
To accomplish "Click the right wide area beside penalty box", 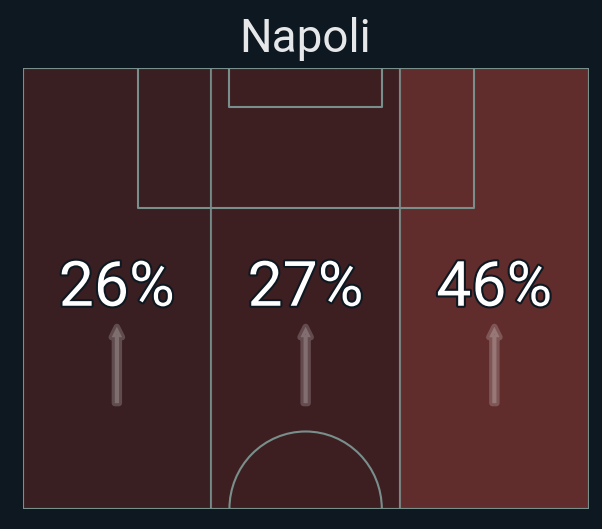I will [x=532, y=138].
